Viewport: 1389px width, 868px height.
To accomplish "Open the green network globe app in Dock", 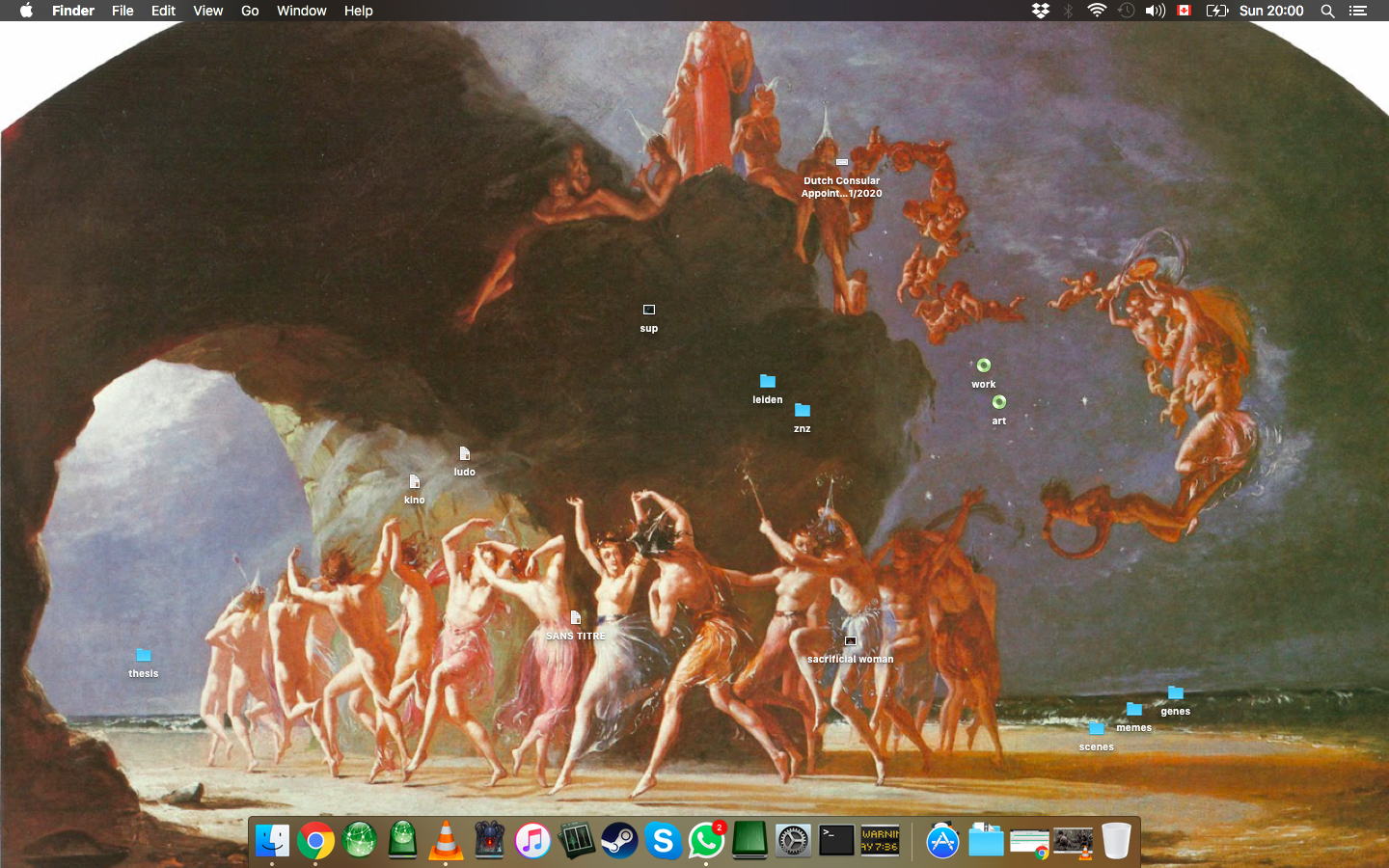I will (x=359, y=841).
